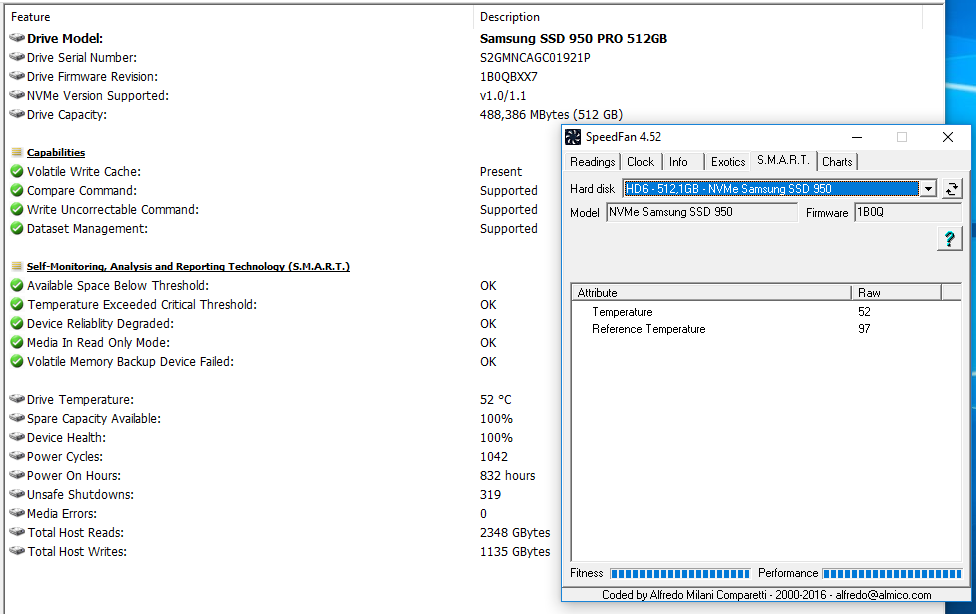
Task: Click the Description column header
Action: tap(698, 17)
